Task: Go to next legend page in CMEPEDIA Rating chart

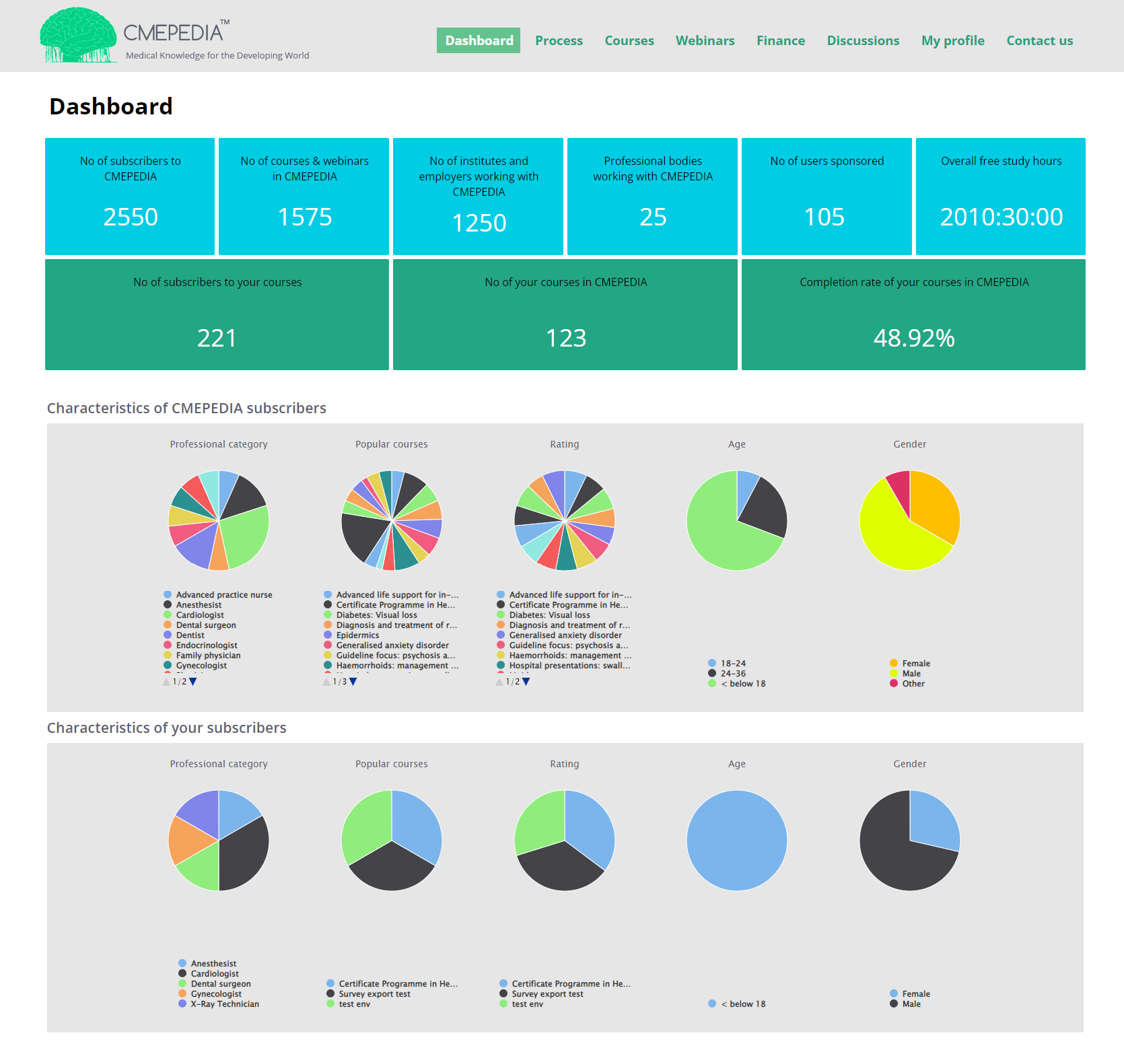Action: [x=526, y=682]
